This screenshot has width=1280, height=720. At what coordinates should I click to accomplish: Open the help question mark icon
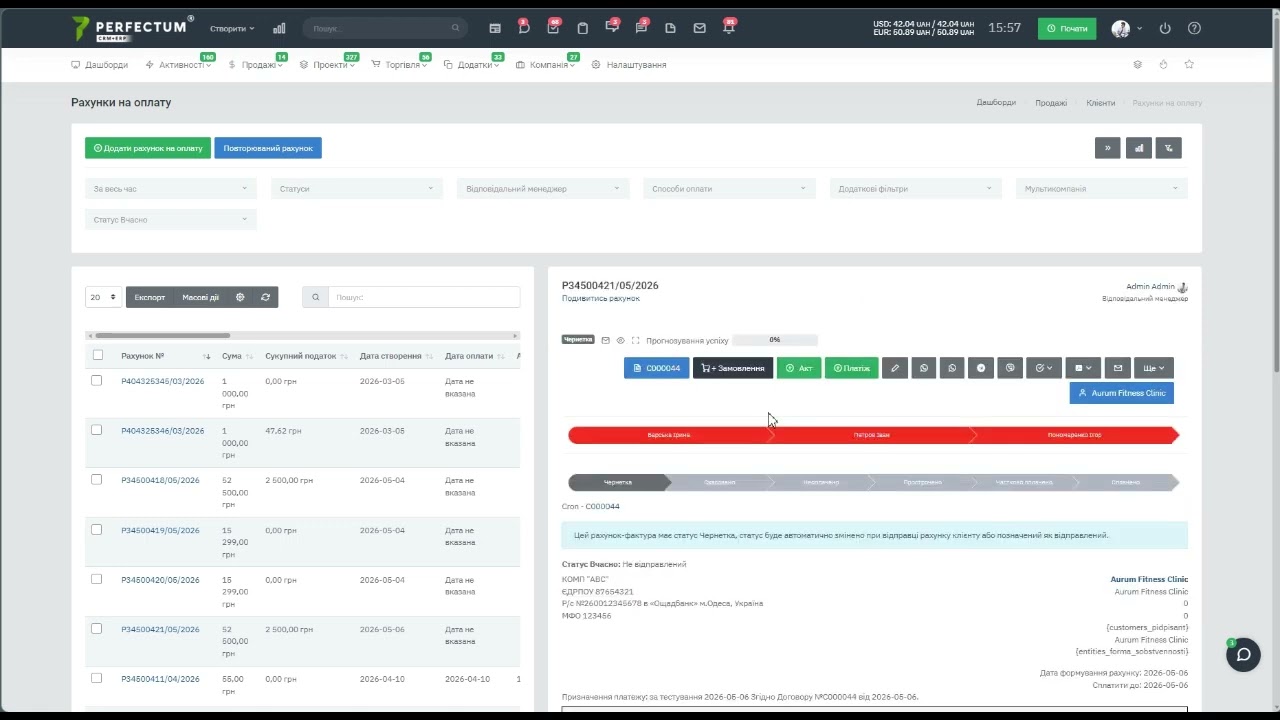coord(1194,29)
